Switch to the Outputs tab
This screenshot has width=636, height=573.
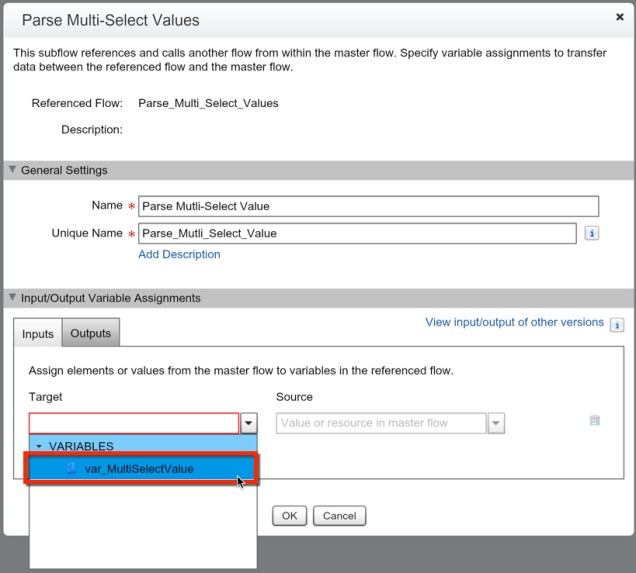pyautogui.click(x=90, y=333)
